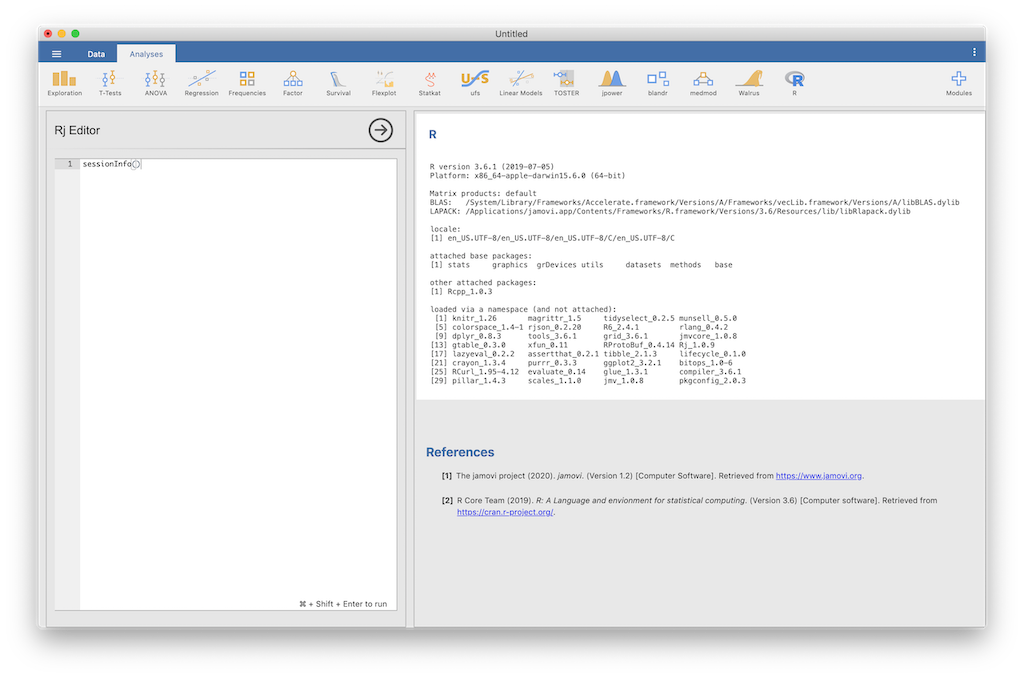Open the Modules plus menu

coord(959,84)
